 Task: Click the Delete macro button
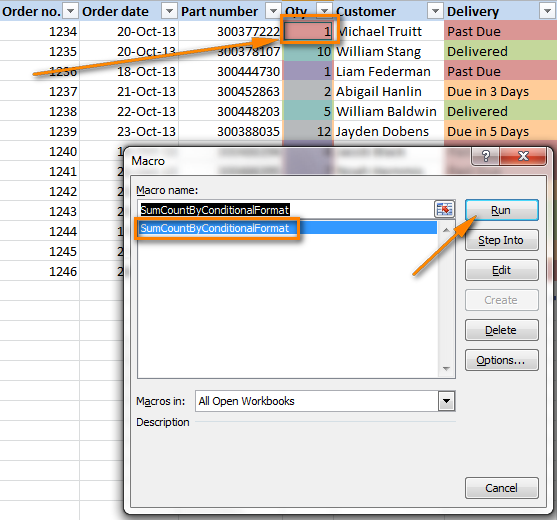(x=502, y=330)
